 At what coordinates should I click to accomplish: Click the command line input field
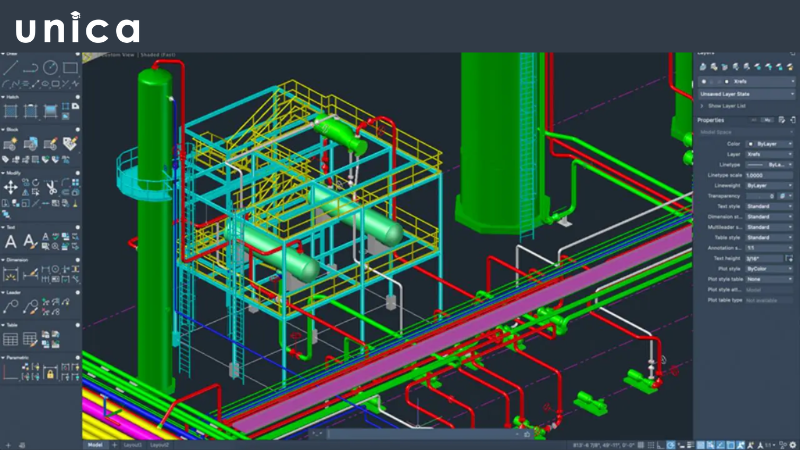(422, 434)
